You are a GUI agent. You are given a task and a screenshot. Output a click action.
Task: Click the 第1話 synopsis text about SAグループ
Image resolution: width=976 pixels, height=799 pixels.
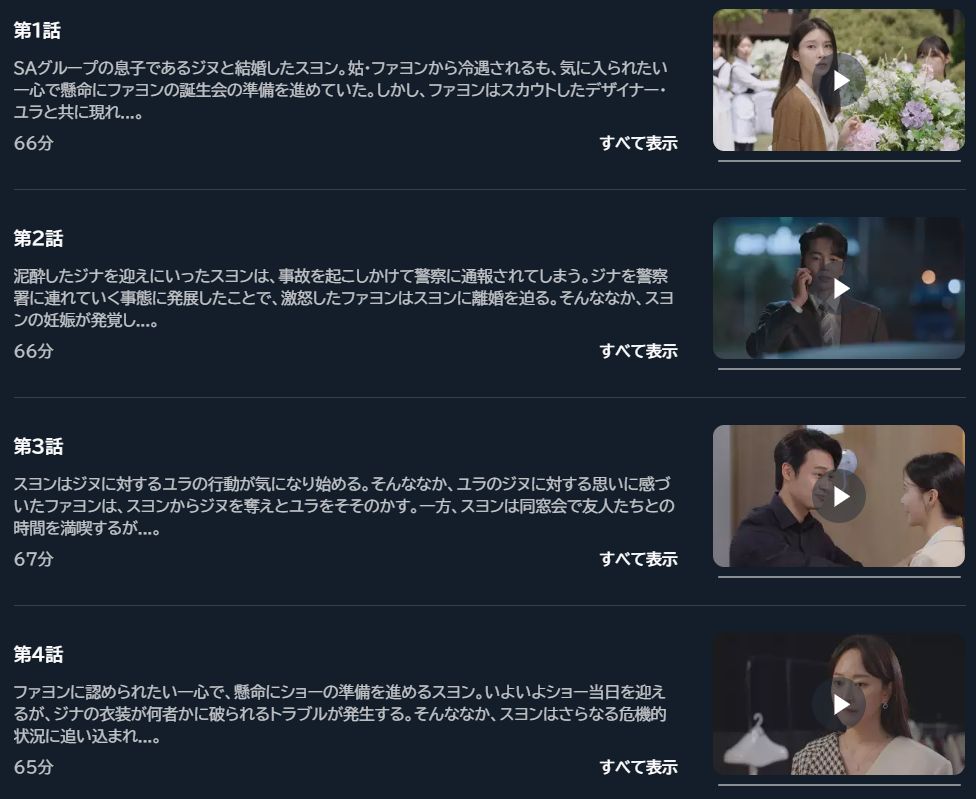click(x=340, y=90)
